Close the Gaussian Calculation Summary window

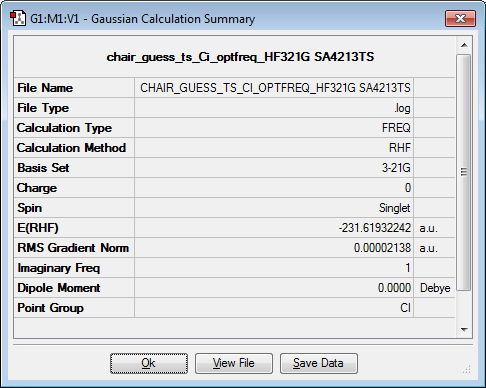[x=460, y=18]
